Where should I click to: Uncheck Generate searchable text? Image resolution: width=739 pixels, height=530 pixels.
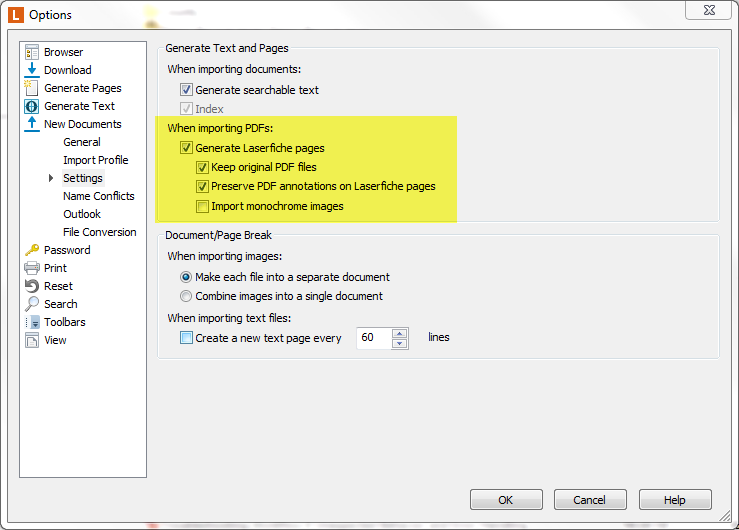[186, 90]
